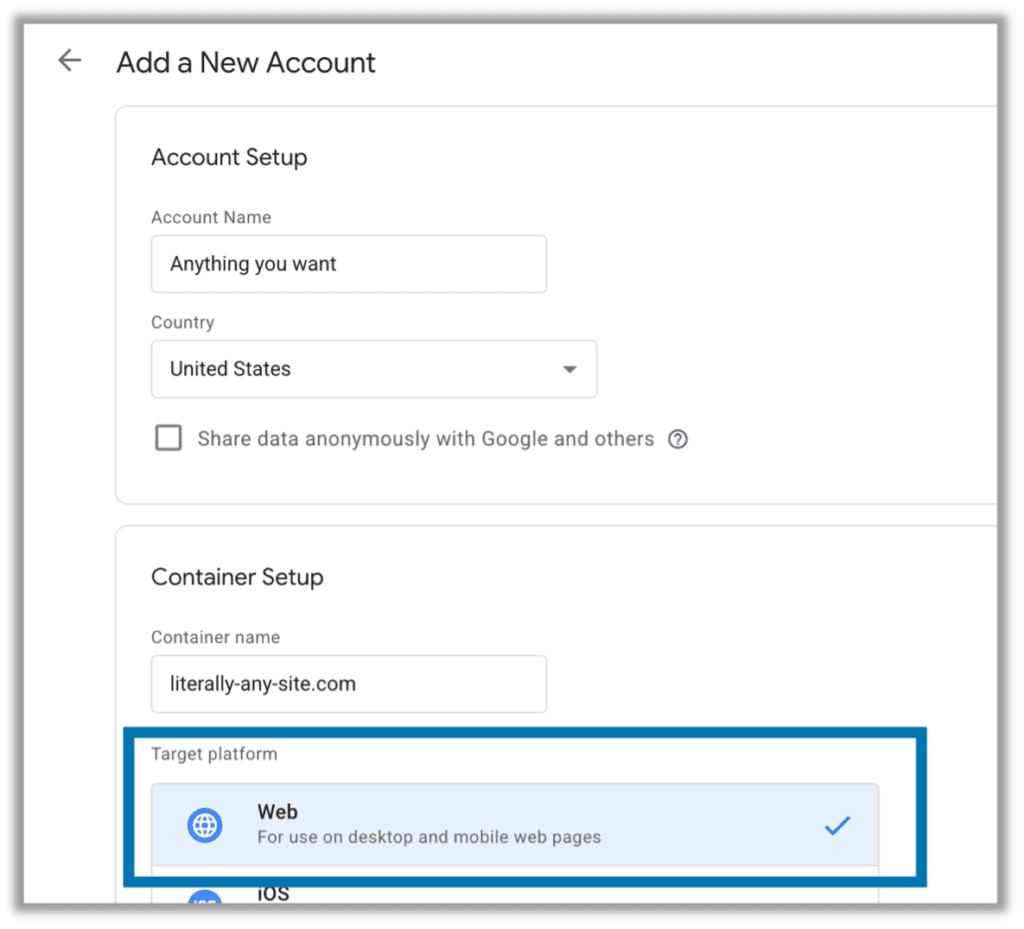Image resolution: width=1024 pixels, height=929 pixels.
Task: Tap the help icon after the data sharing label
Action: [x=678, y=439]
